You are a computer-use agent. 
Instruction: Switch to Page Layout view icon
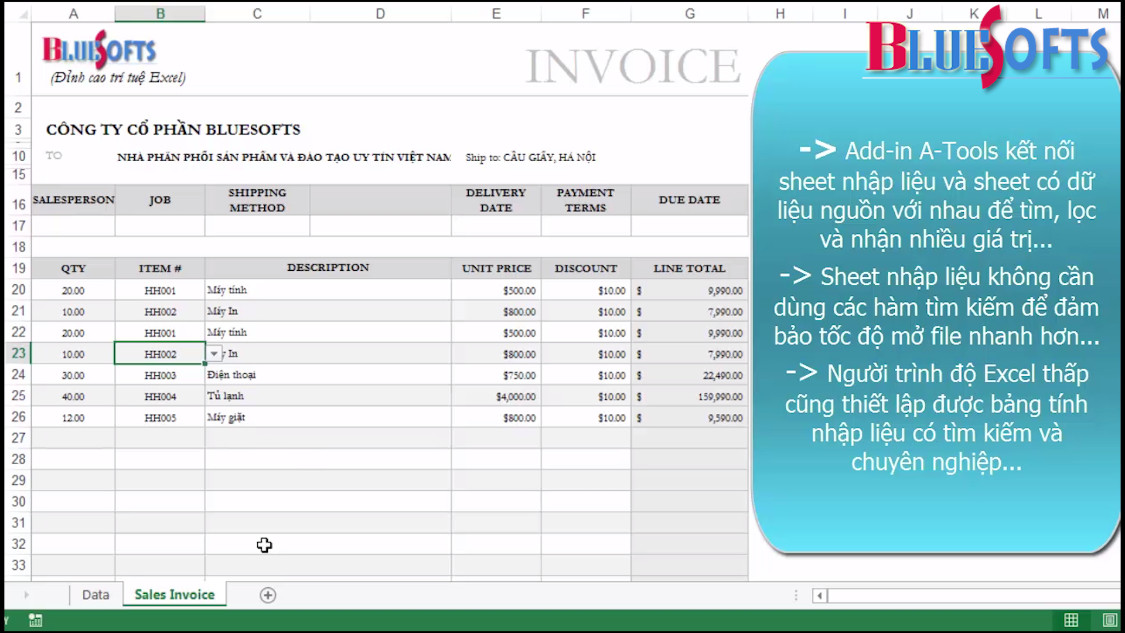(x=1109, y=621)
